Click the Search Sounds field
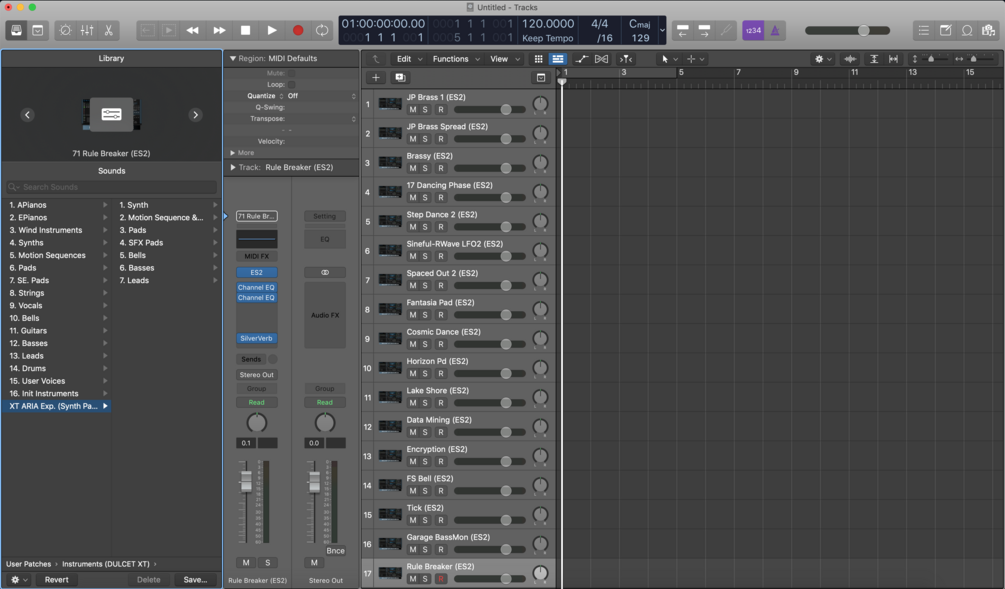1005x589 pixels. pos(112,187)
